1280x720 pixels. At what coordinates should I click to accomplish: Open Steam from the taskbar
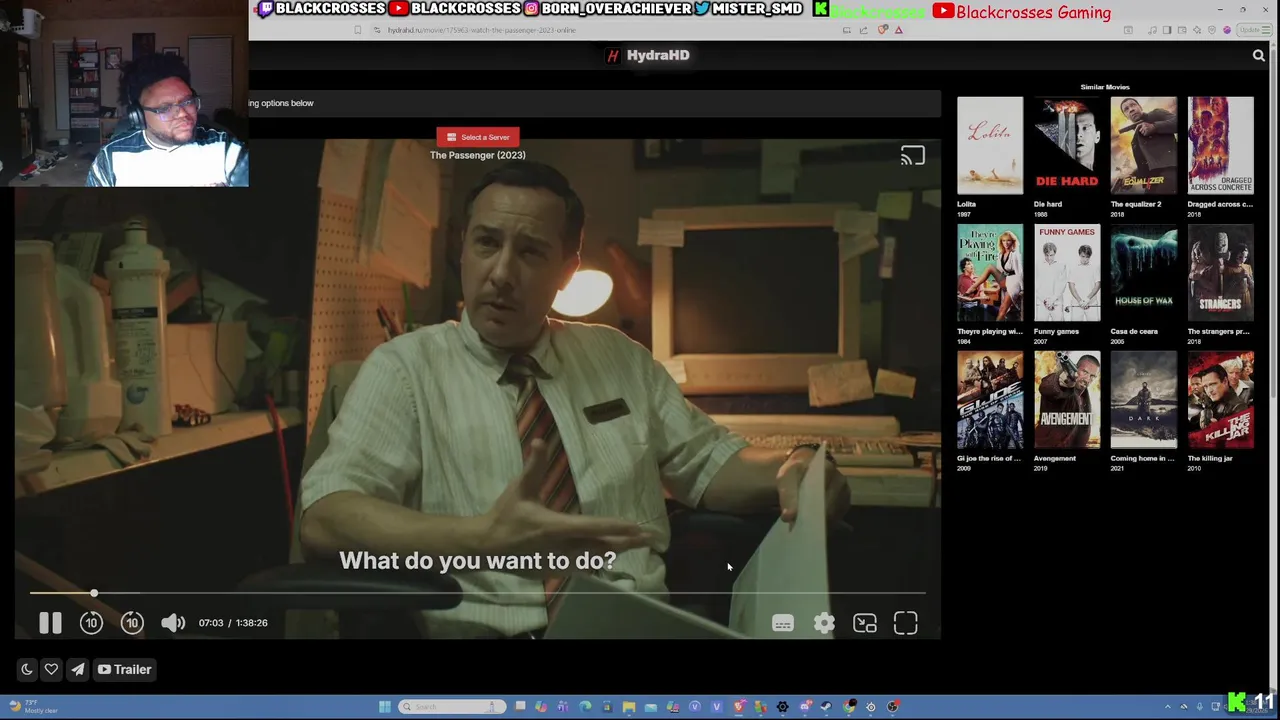(x=826, y=707)
